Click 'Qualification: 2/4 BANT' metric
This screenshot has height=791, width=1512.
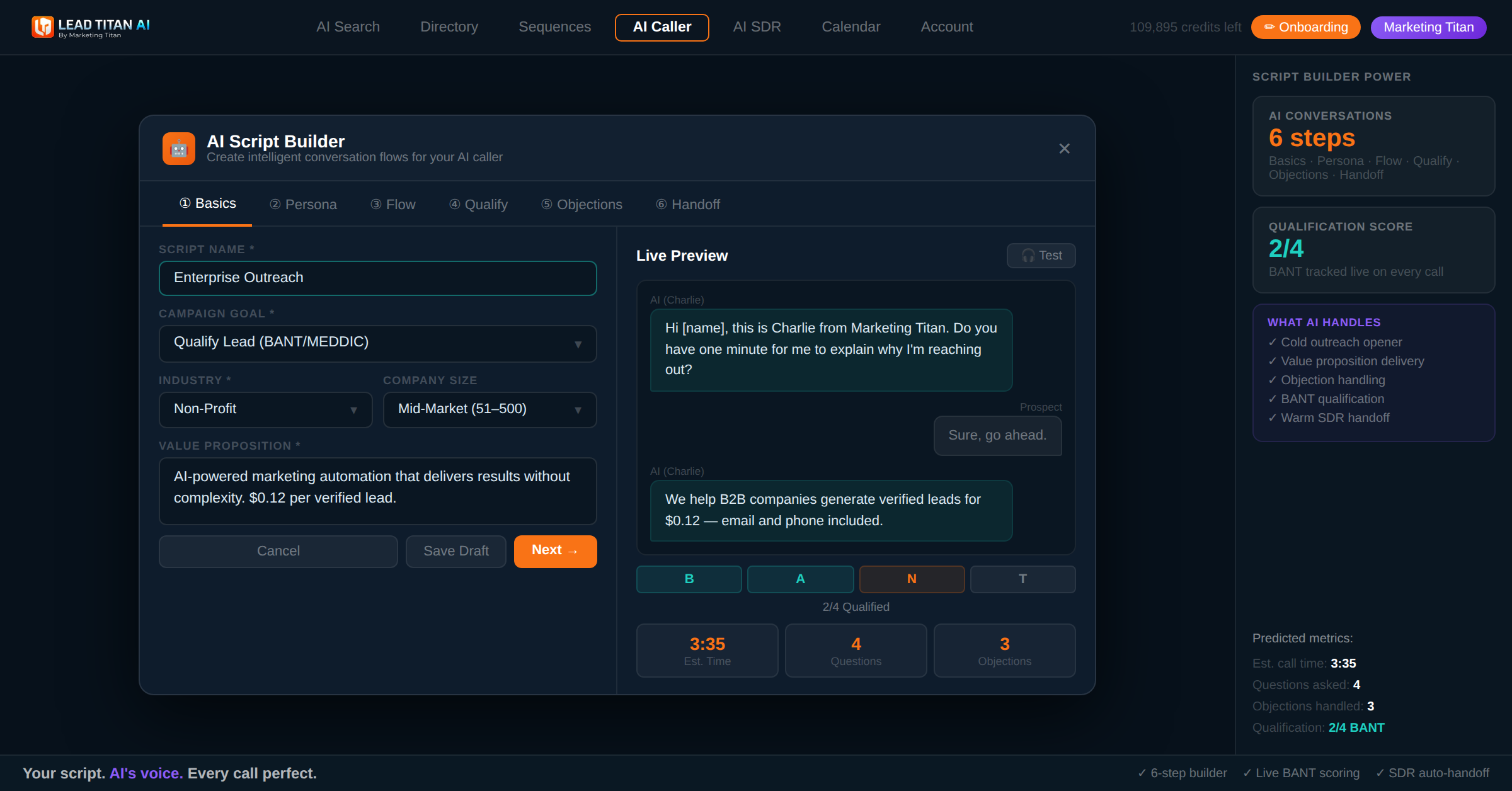point(1319,727)
